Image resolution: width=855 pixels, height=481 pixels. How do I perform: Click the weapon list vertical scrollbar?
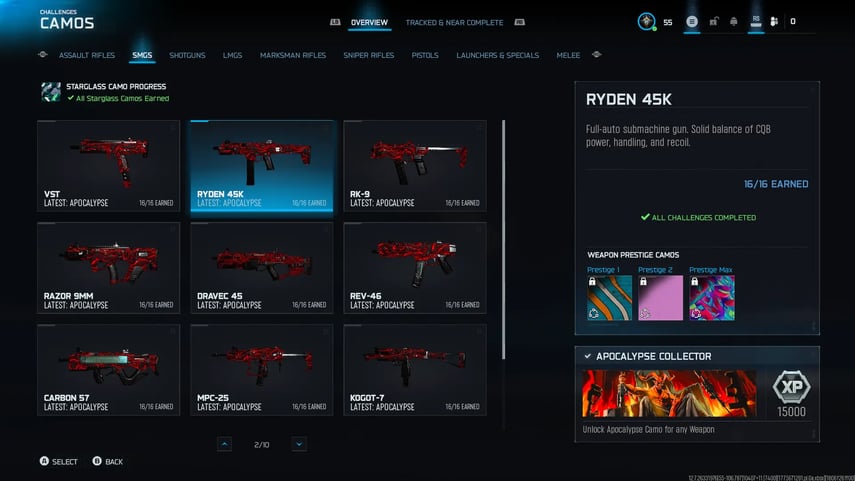(x=503, y=240)
